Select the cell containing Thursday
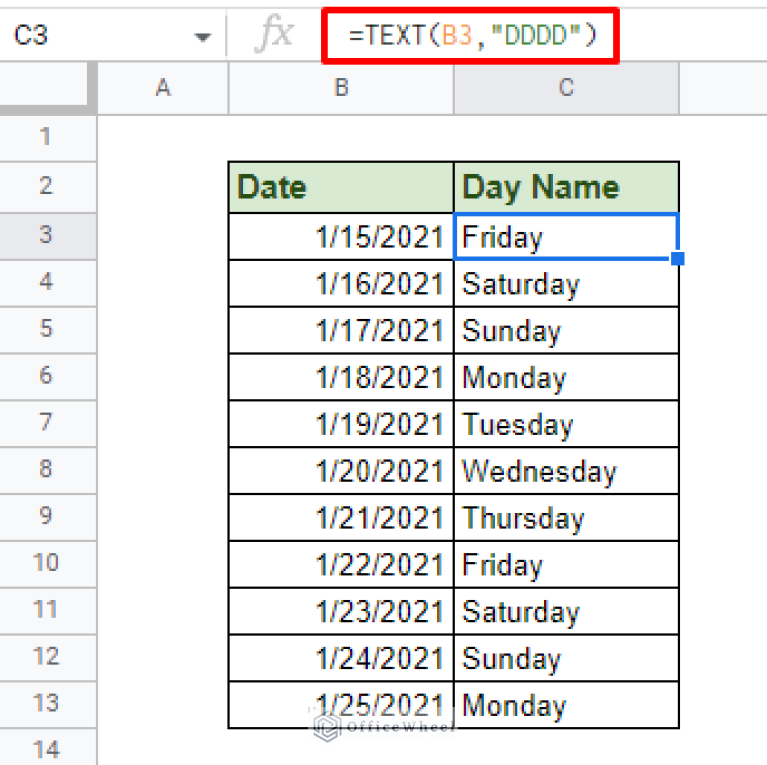 coord(566,518)
